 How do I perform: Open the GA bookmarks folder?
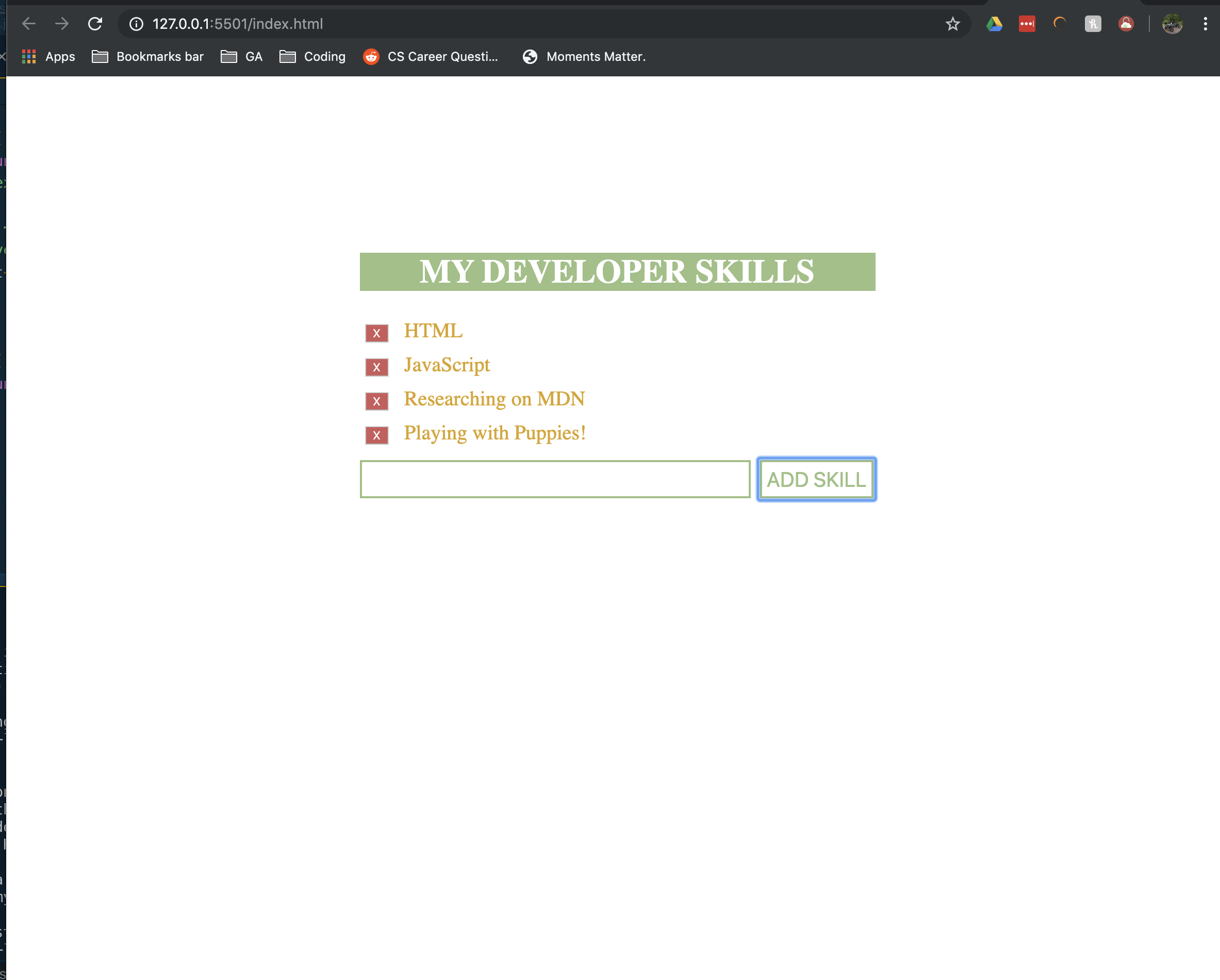click(242, 57)
